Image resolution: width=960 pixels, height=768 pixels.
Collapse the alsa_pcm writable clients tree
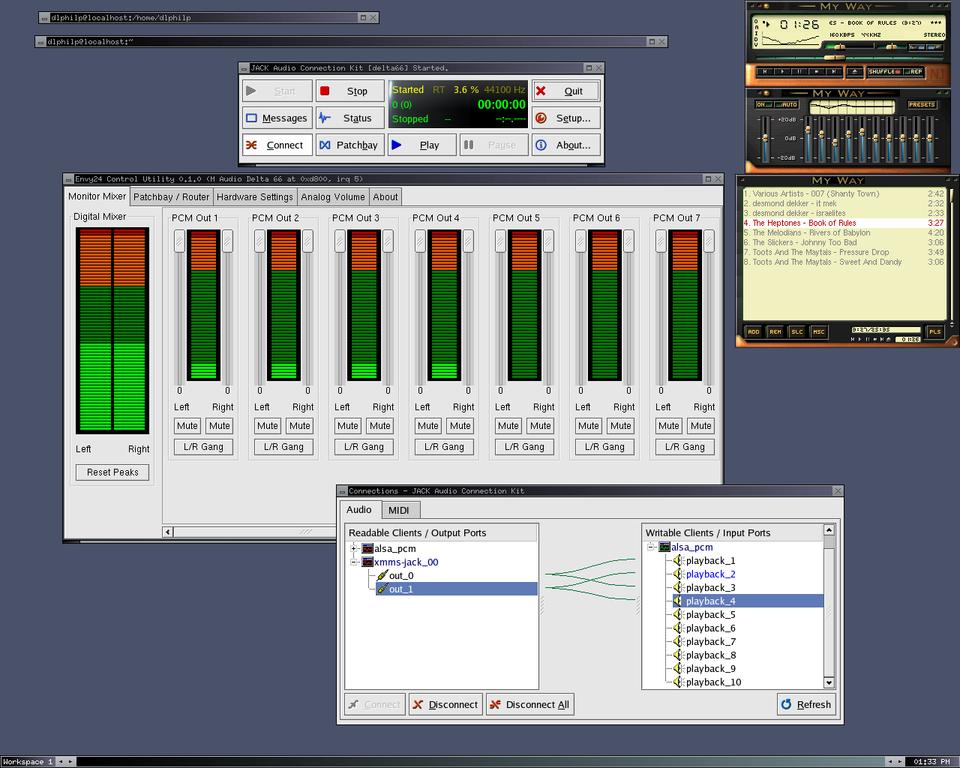point(651,547)
